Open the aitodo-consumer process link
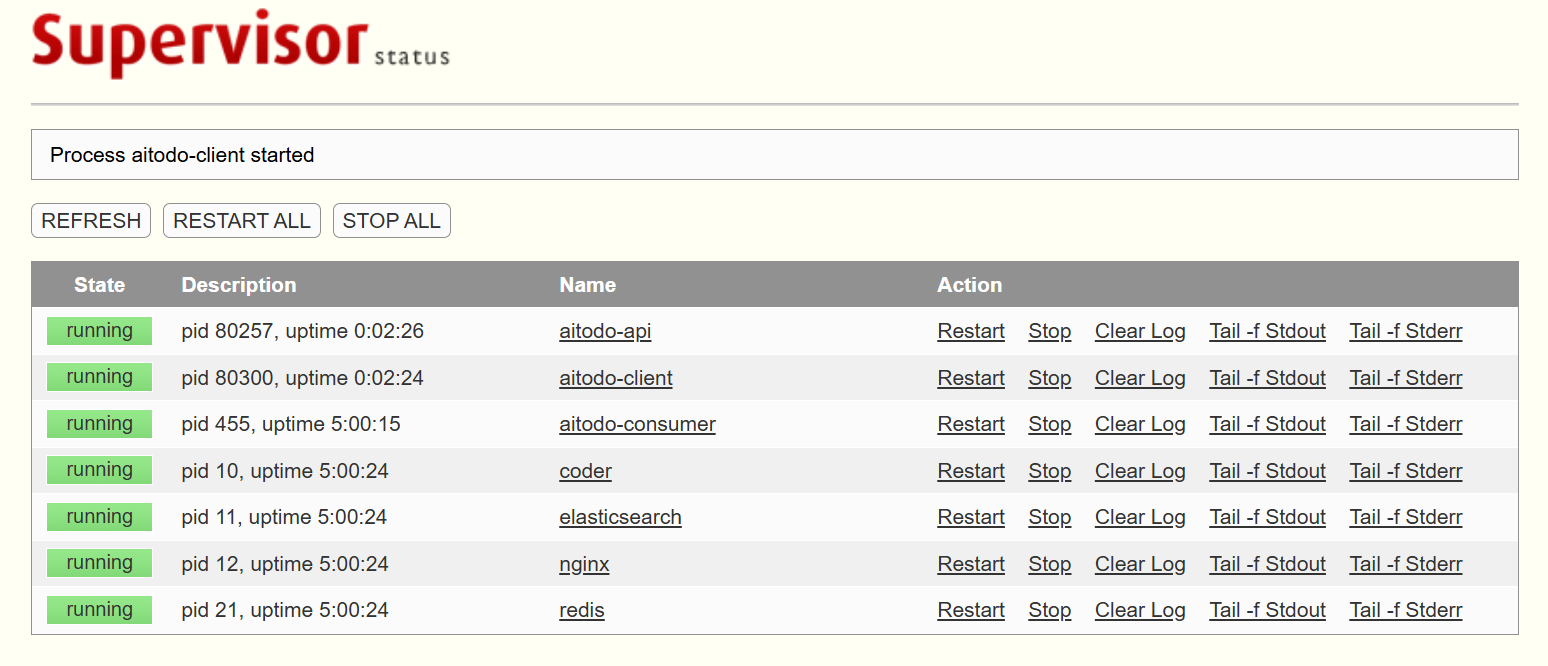 point(637,424)
